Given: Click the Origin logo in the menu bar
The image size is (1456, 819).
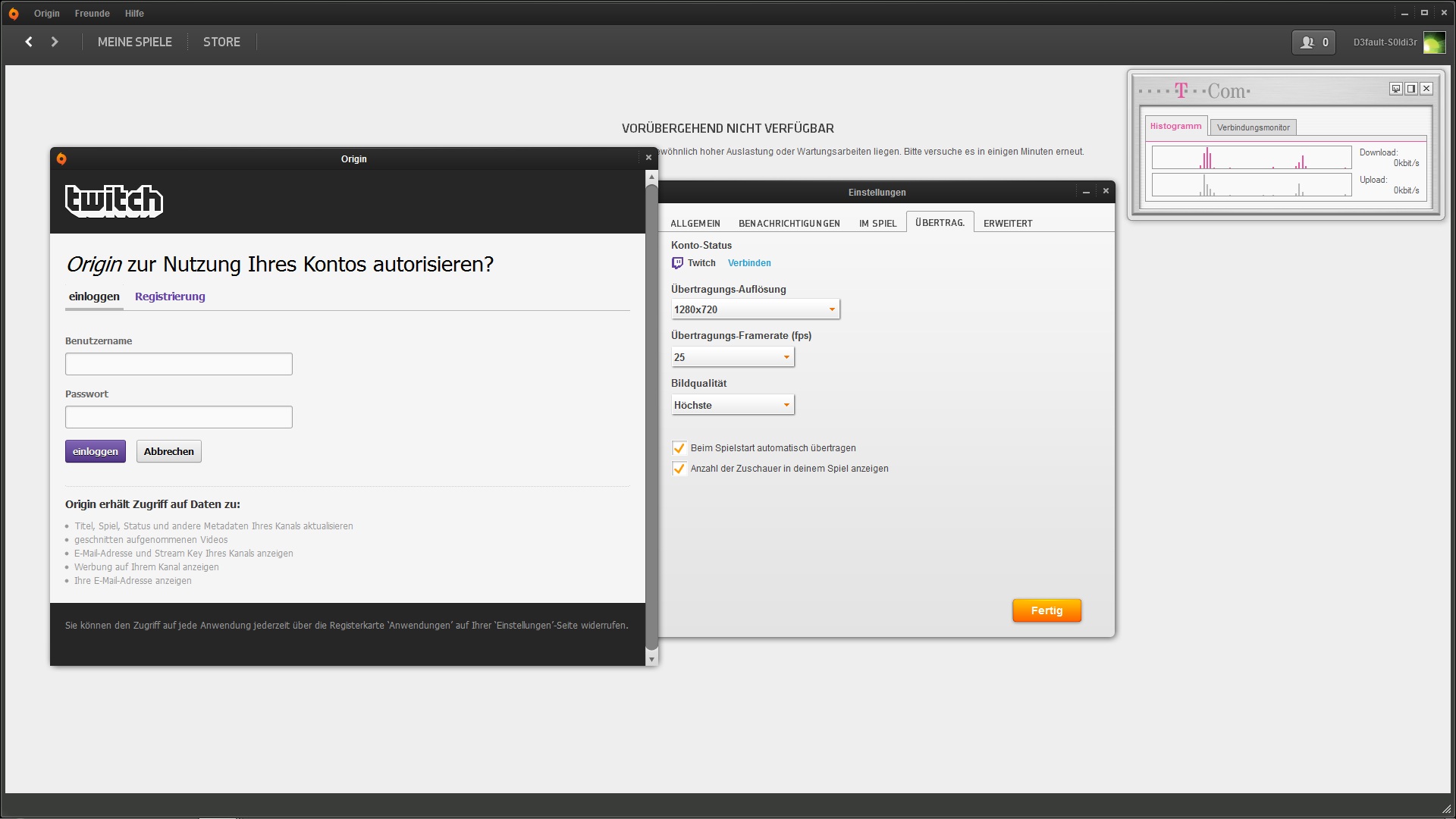Looking at the screenshot, I should click(x=14, y=14).
